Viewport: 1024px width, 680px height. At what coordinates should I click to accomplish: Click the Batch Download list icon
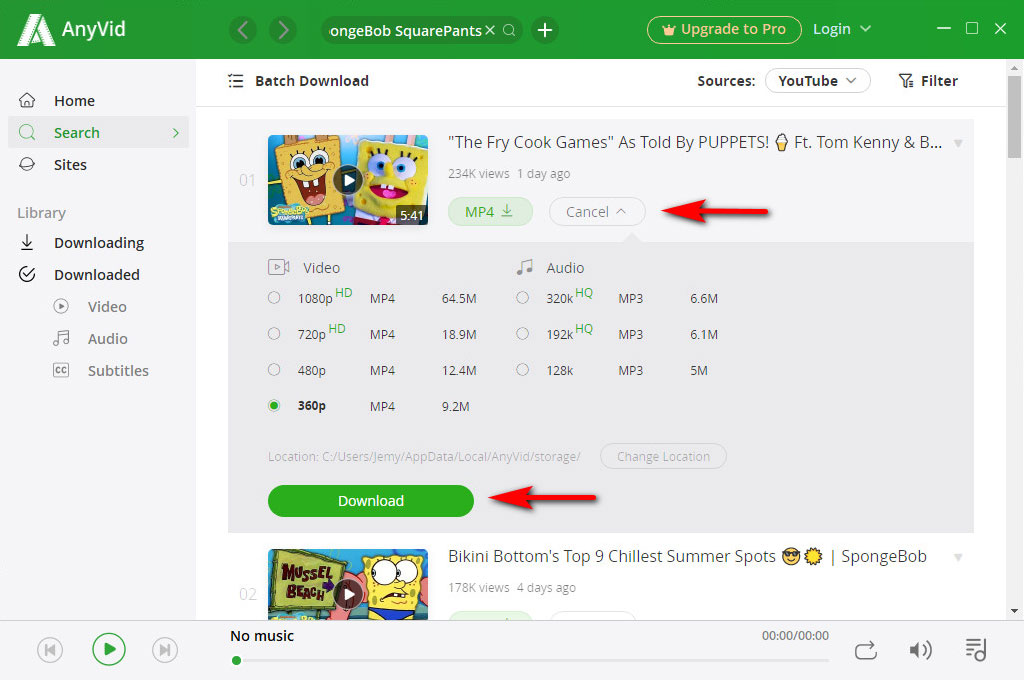[x=236, y=81]
